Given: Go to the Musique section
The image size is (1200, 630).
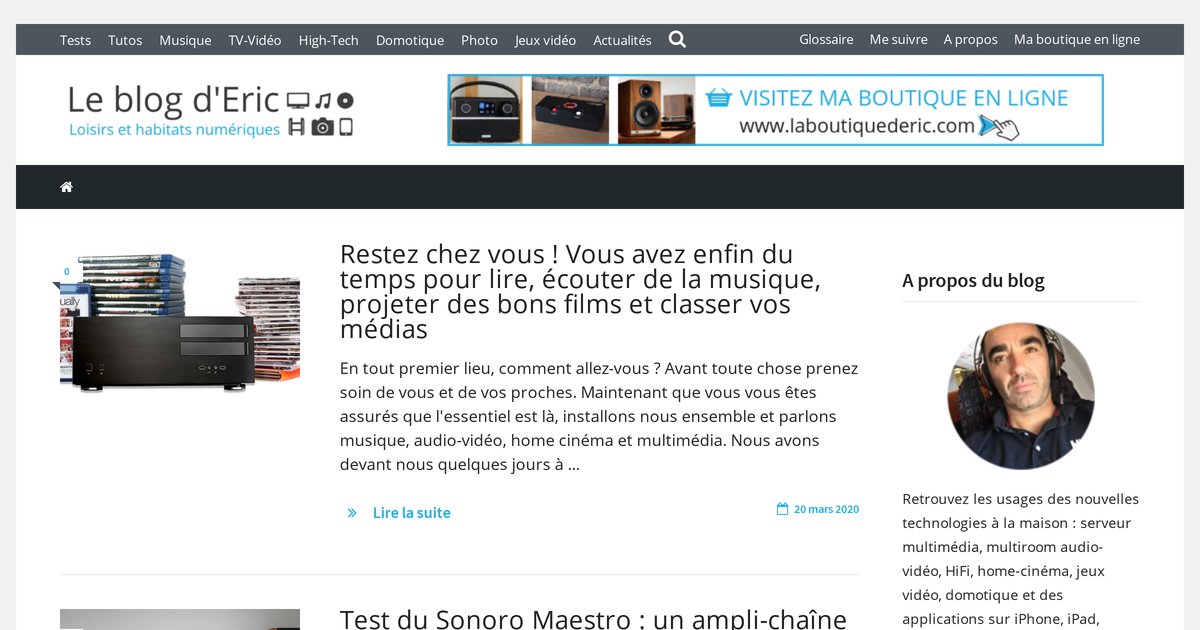Looking at the screenshot, I should point(185,40).
